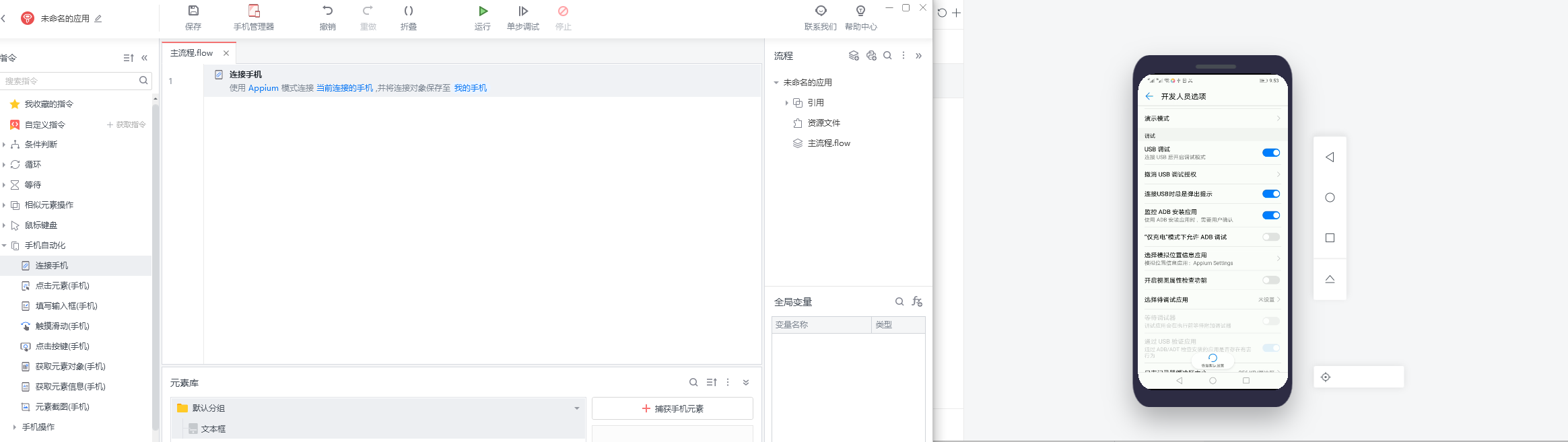The width and height of the screenshot is (1568, 442).
Task: Click search magnifier in 搜索指令 box
Action: [143, 81]
